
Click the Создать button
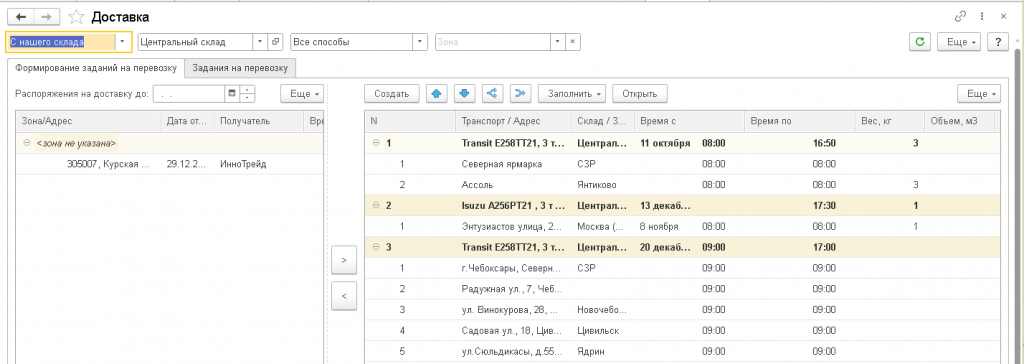392,93
